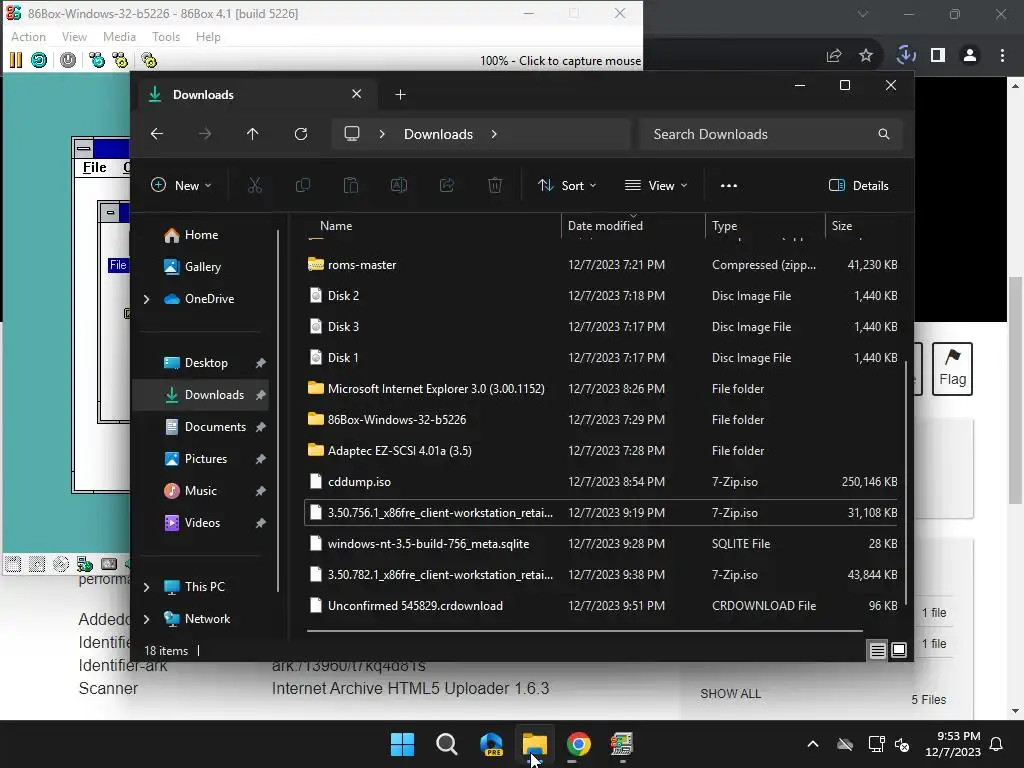1024x768 pixels.
Task: Select the cddump.iso file
Action: (x=601, y=482)
